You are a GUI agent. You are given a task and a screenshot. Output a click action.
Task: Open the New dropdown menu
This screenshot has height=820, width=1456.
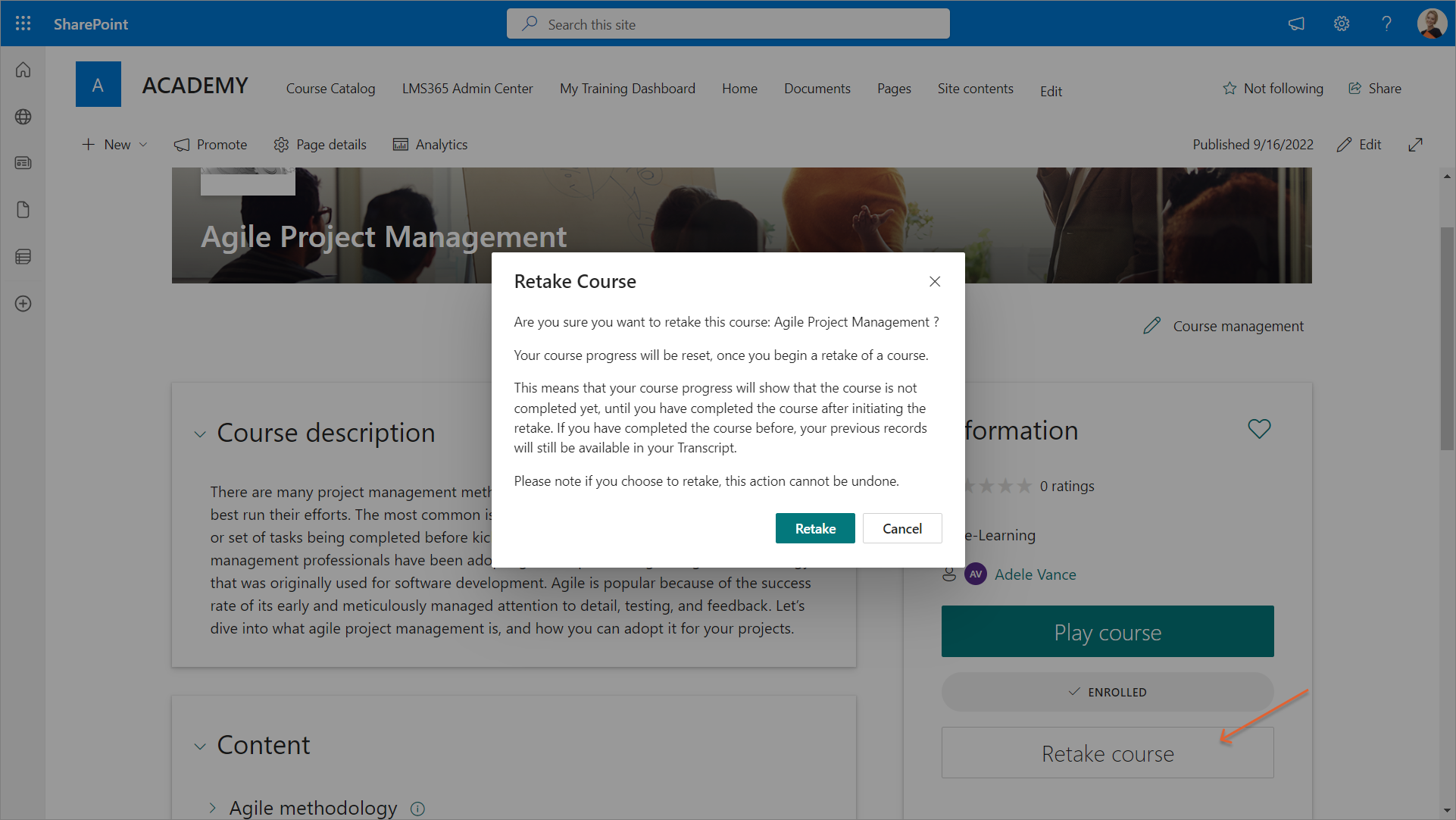point(115,145)
